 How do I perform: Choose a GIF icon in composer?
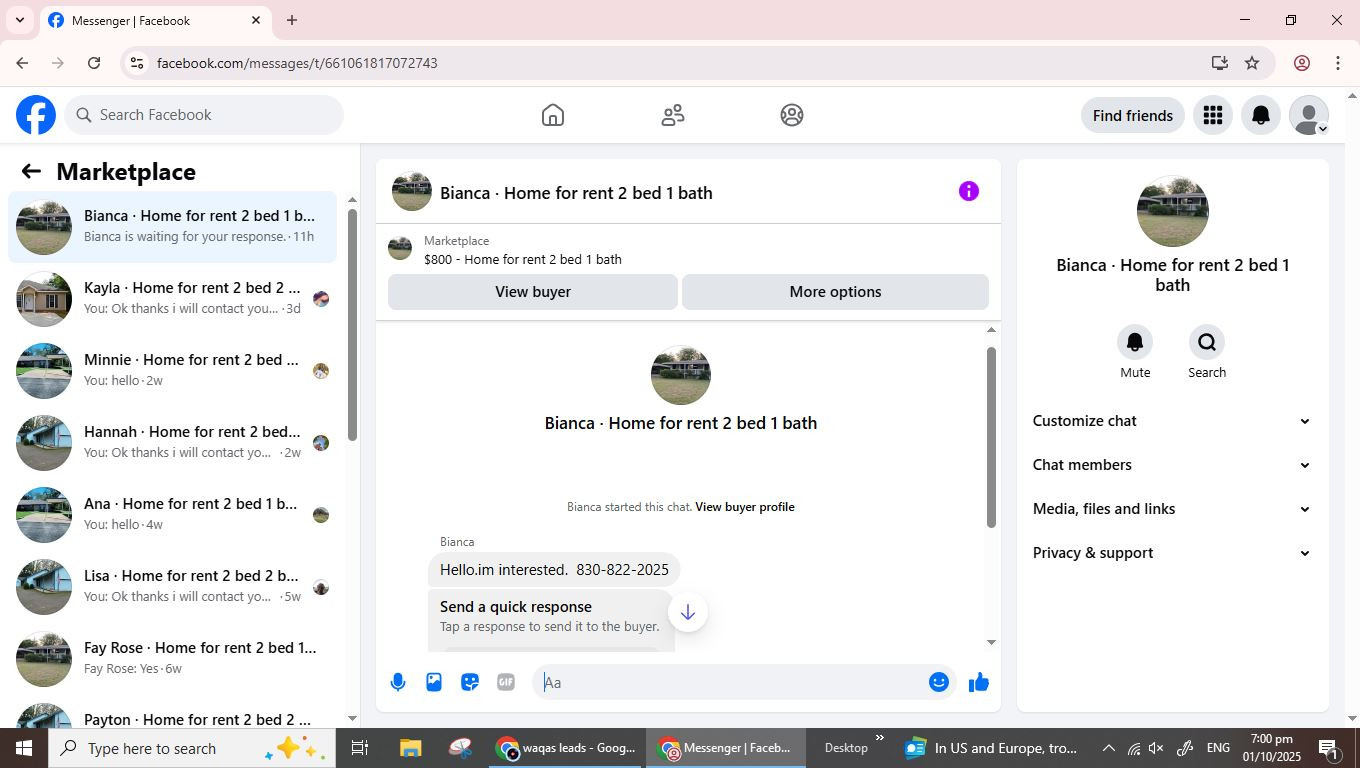pos(506,682)
